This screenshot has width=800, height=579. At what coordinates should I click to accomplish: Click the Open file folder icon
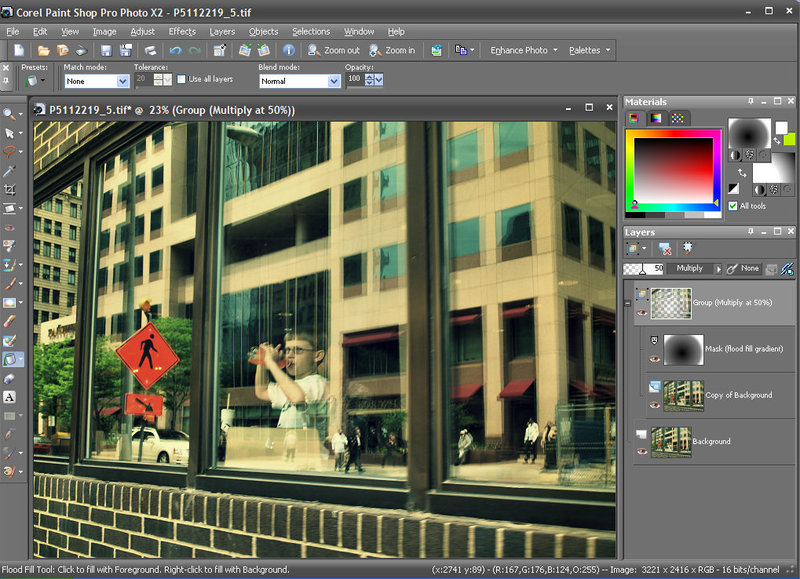coord(43,50)
